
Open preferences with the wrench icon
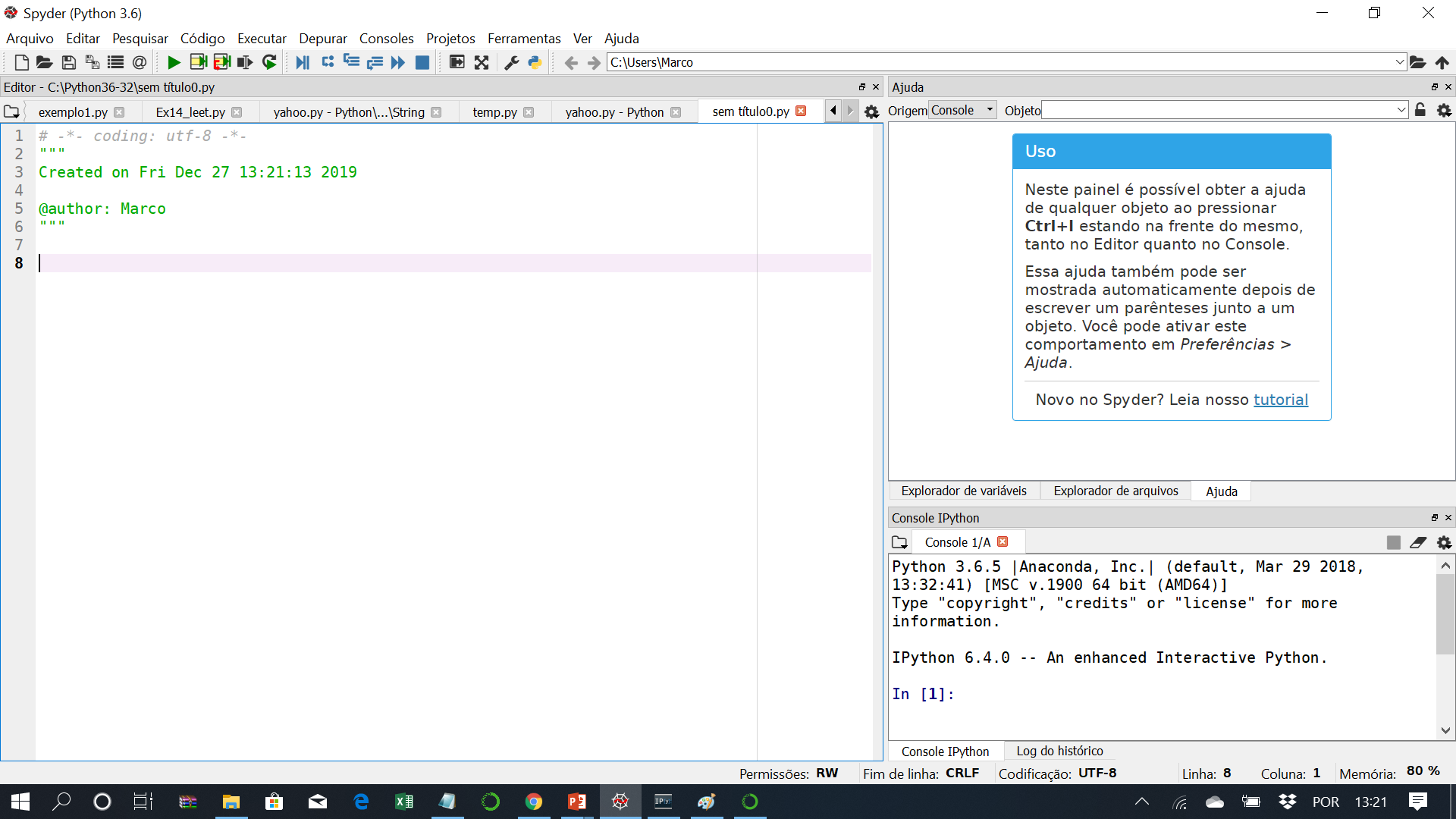512,62
